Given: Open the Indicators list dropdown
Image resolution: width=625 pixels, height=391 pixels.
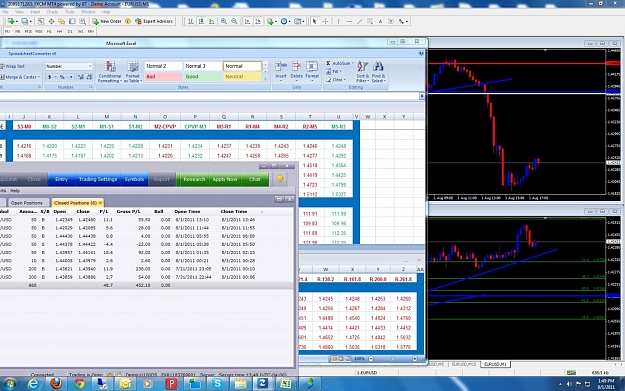Looking at the screenshot, I should (272, 21).
